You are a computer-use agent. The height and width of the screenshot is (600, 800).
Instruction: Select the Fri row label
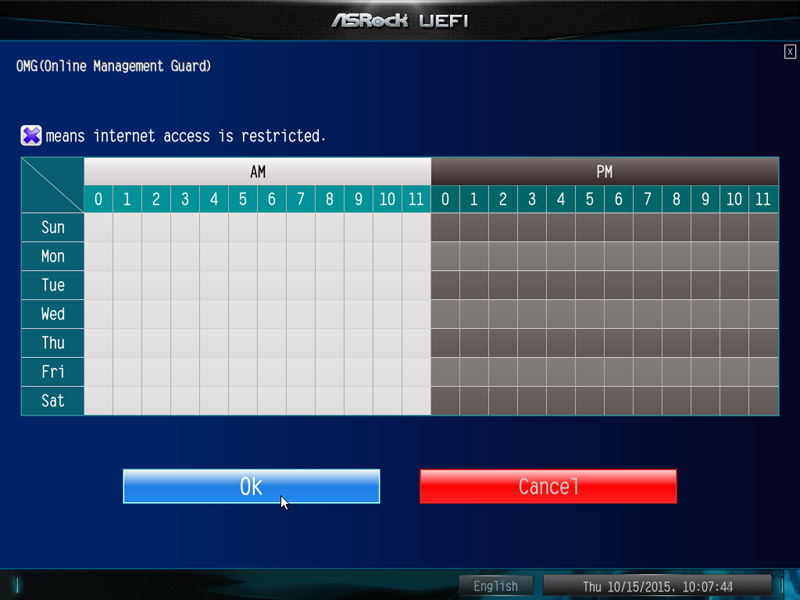pos(53,371)
